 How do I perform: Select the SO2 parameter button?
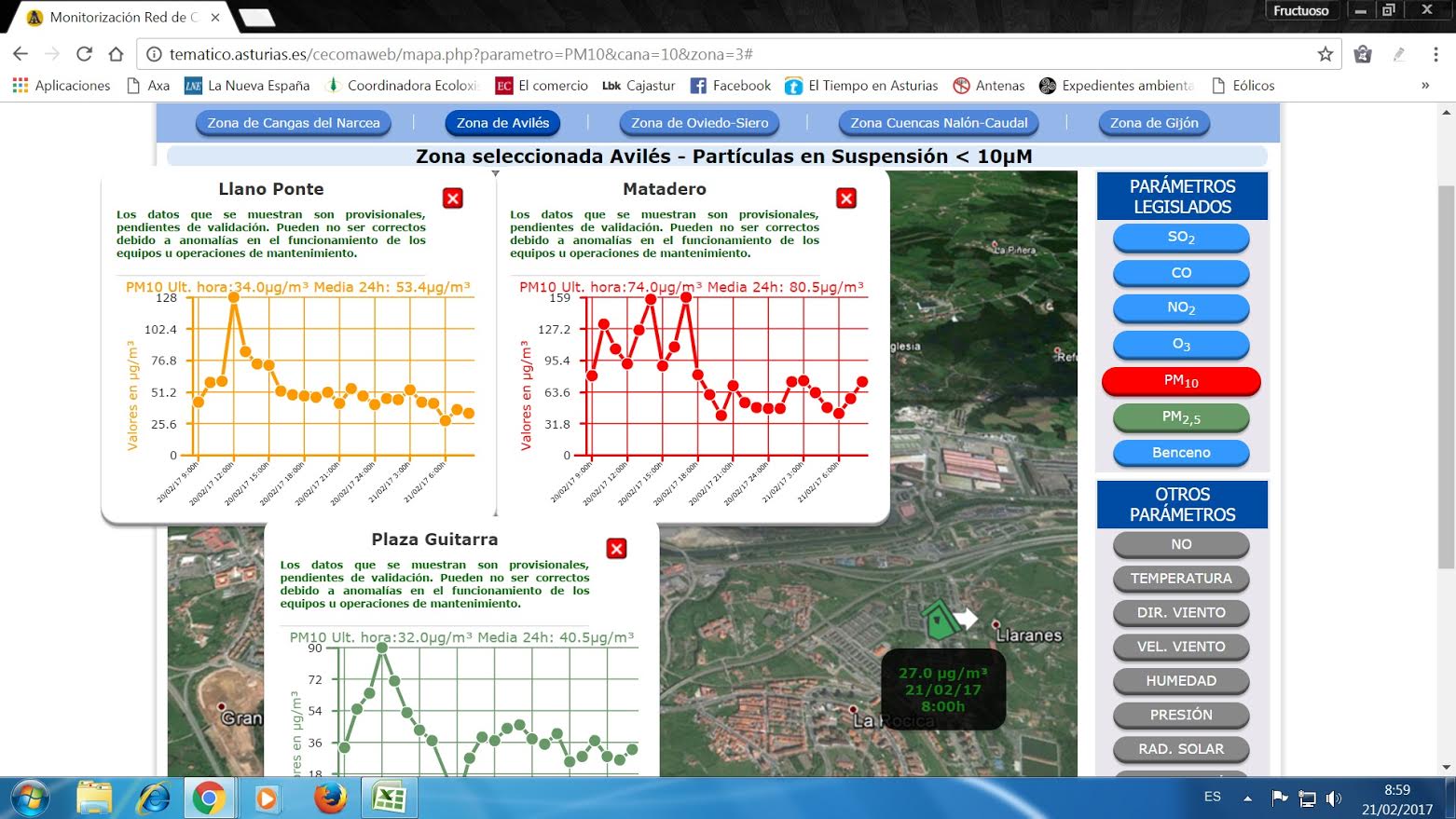click(1180, 238)
